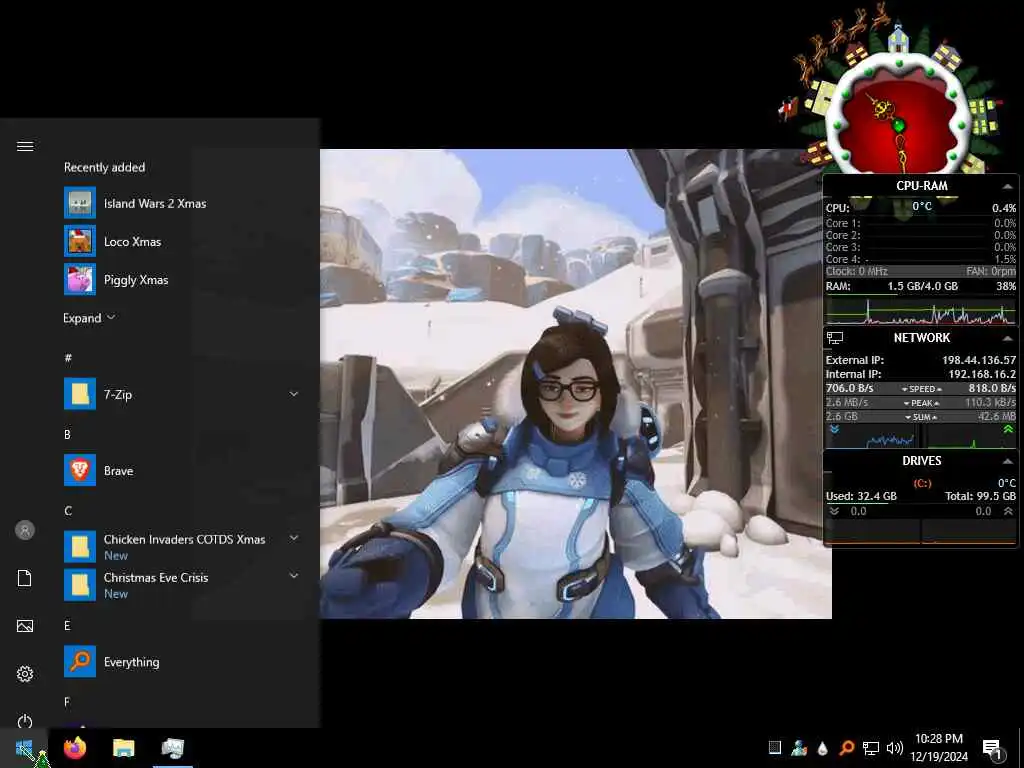Collapse the CPU-RAM gadget panel
The height and width of the screenshot is (768, 1024).
coord(1008,186)
